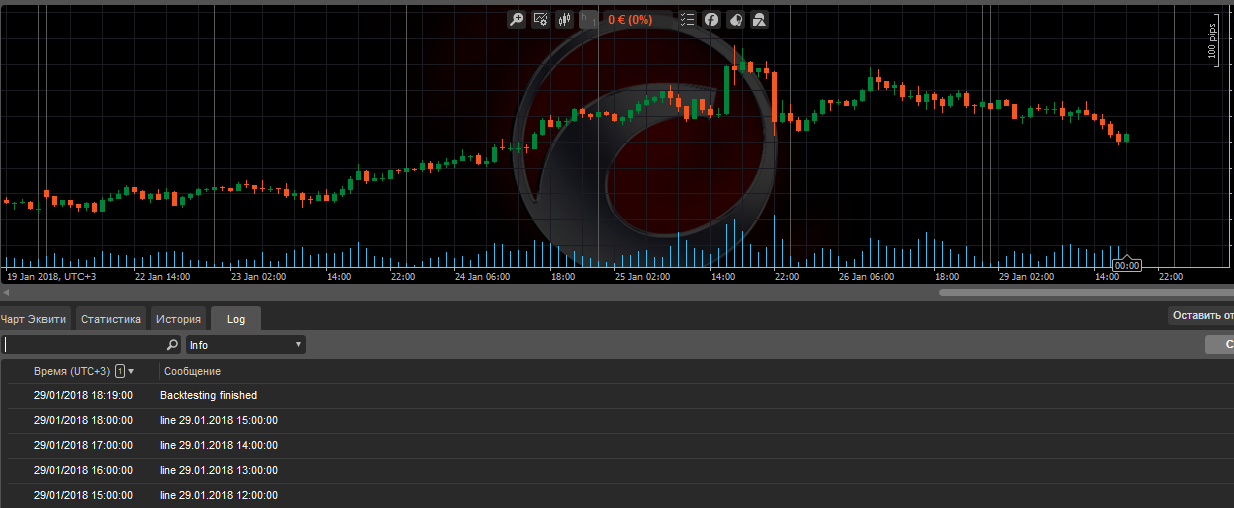The width and height of the screenshot is (1234, 508).
Task: Click the left scroll arrow below chart
Action: click(5, 292)
